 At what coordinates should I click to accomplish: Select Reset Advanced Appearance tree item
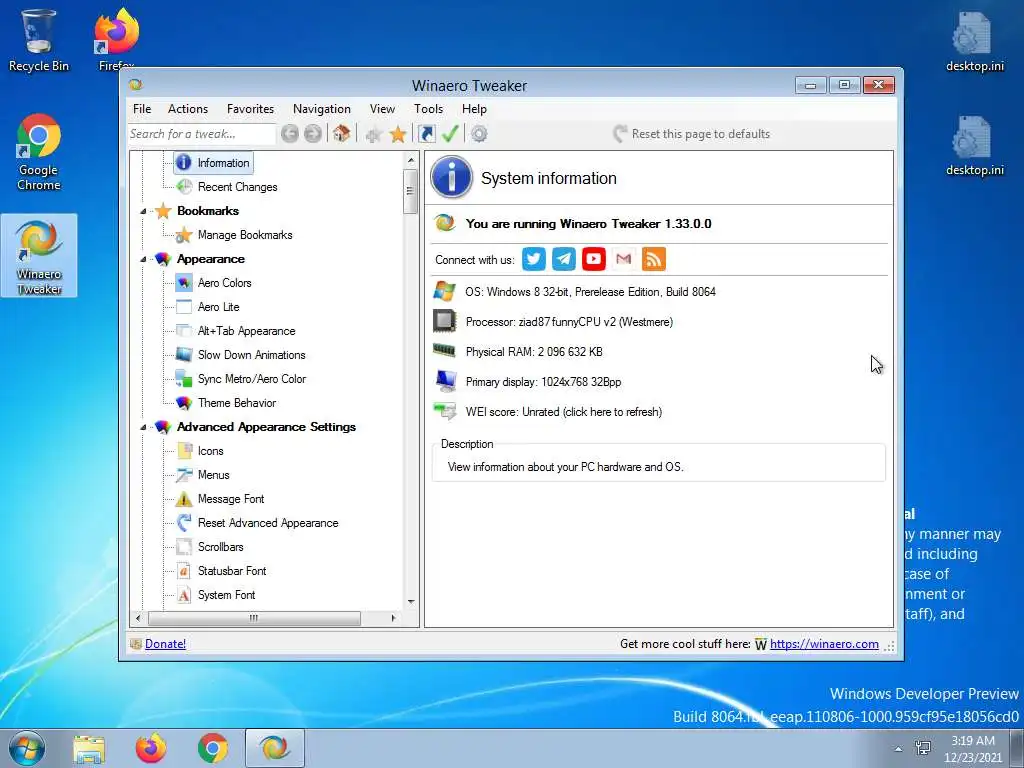tap(268, 523)
